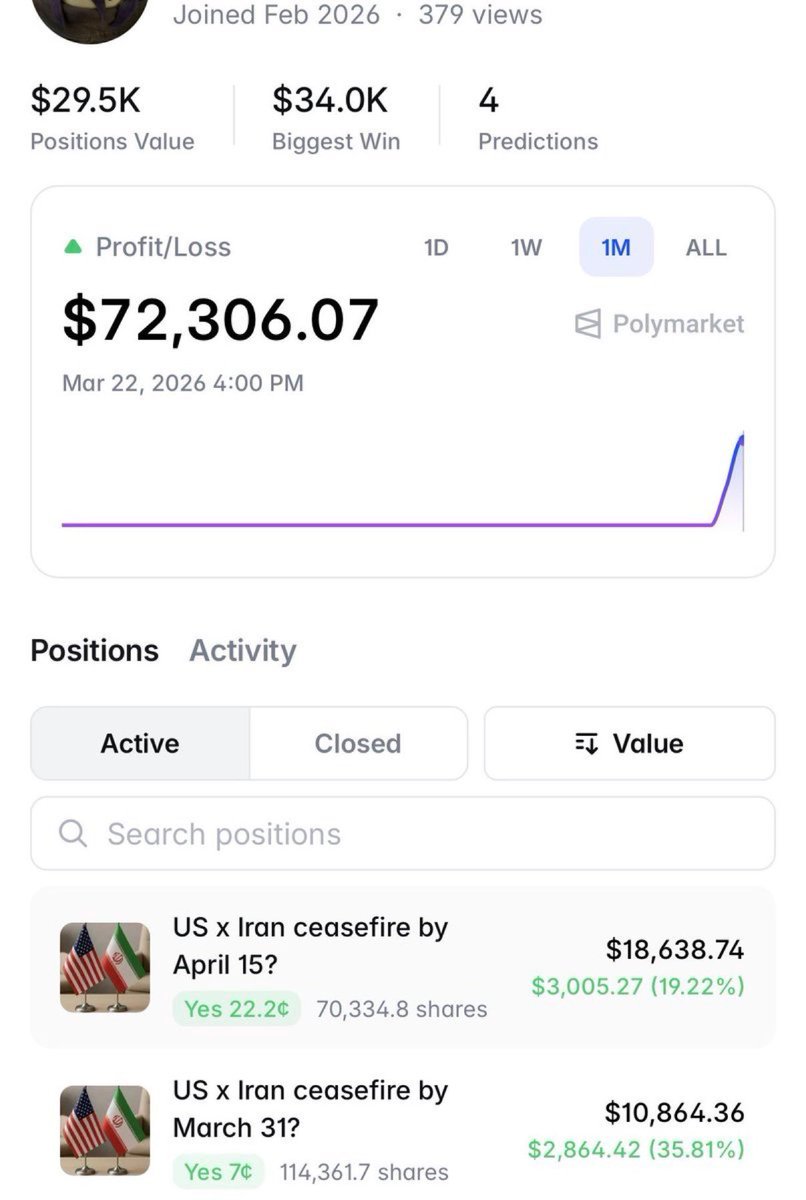Screen dimensions: 806x1200
Task: Click the search magnifier icon
Action: [73, 834]
